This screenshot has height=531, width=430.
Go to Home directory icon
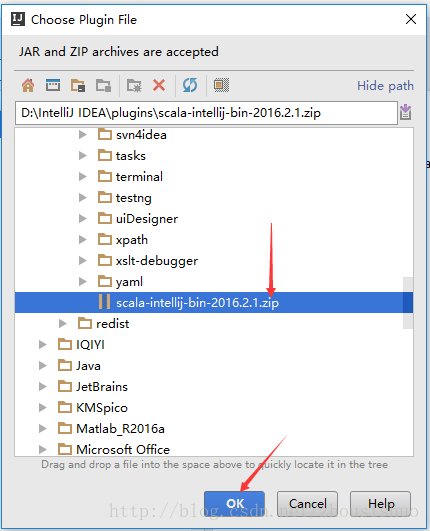coord(28,85)
